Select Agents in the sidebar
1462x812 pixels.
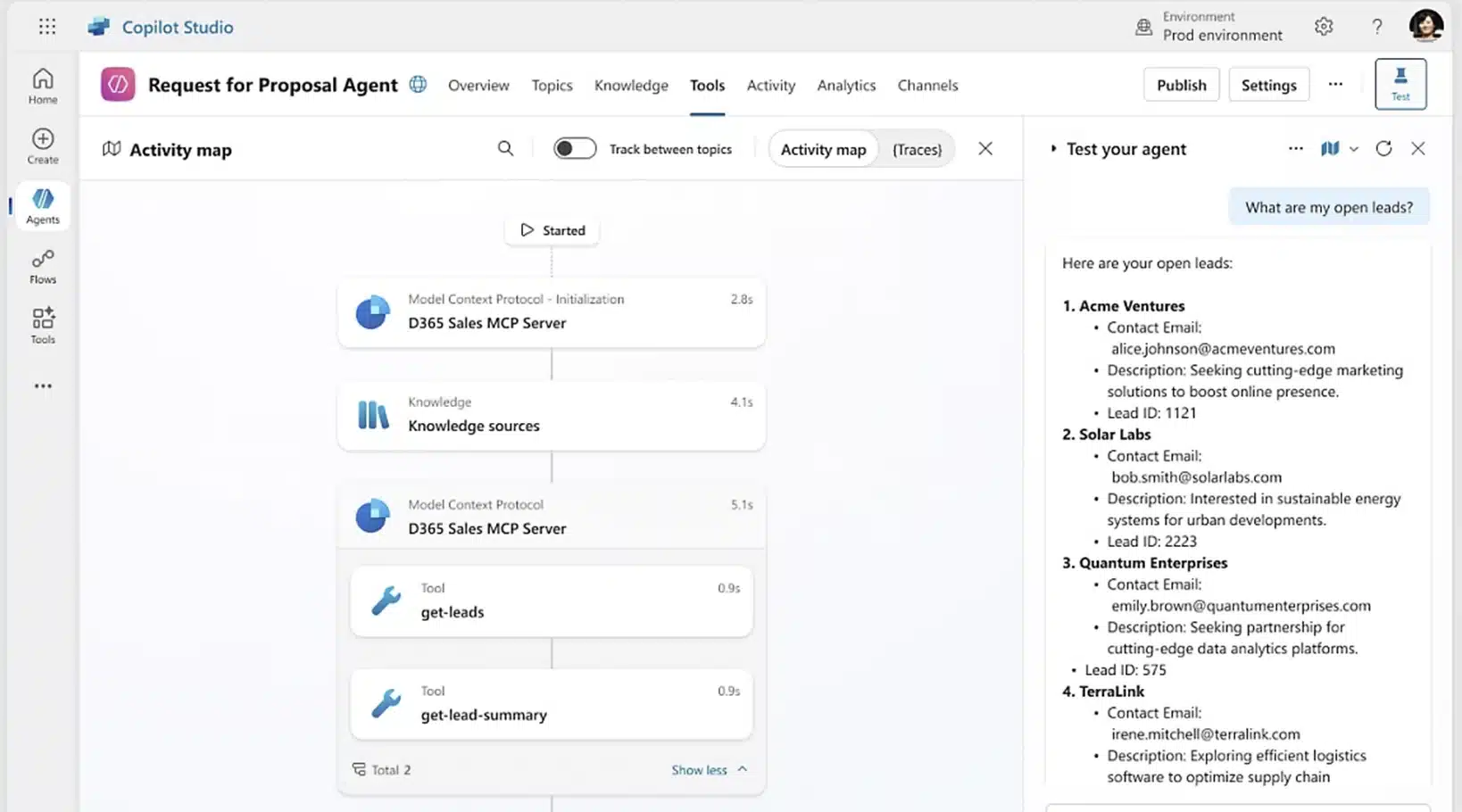click(x=43, y=206)
